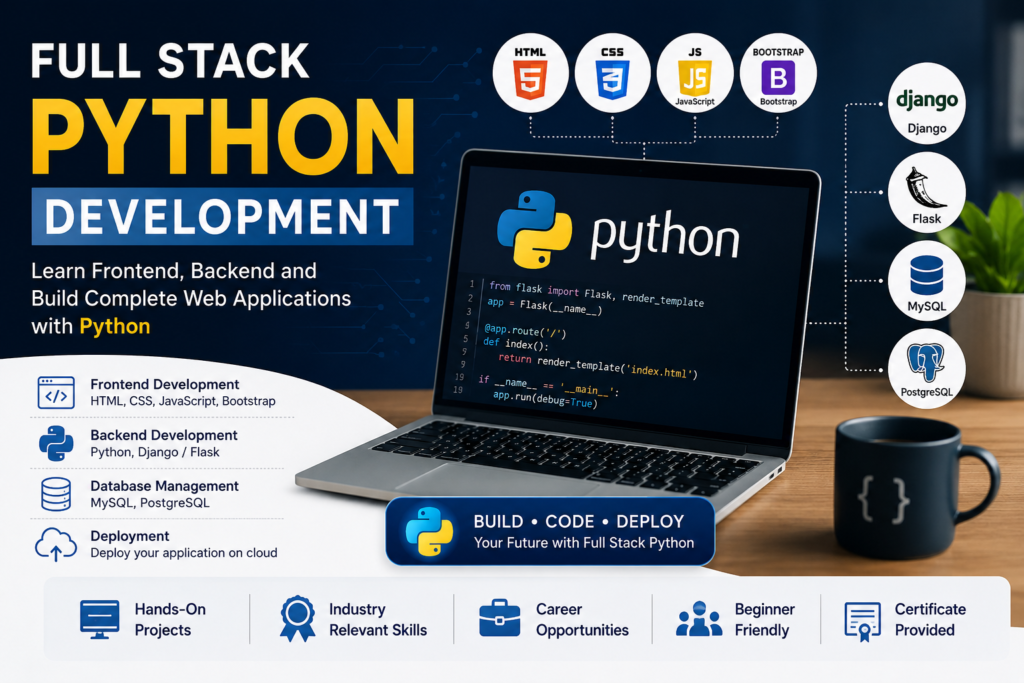1024x683 pixels.
Task: Click 'HTML, CSS, JavaScript, Bootstrap' text
Action: 183,401
